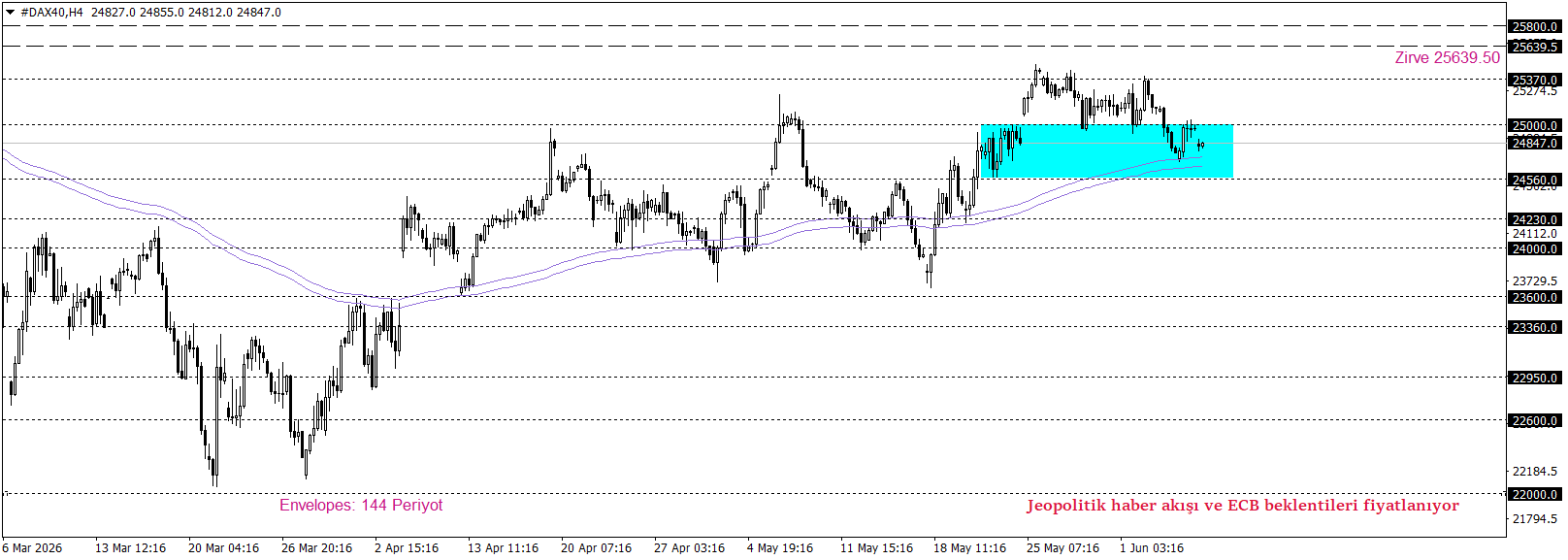The width and height of the screenshot is (1568, 560).
Task: Select the cyan rectangle zone on chart
Action: click(1107, 150)
